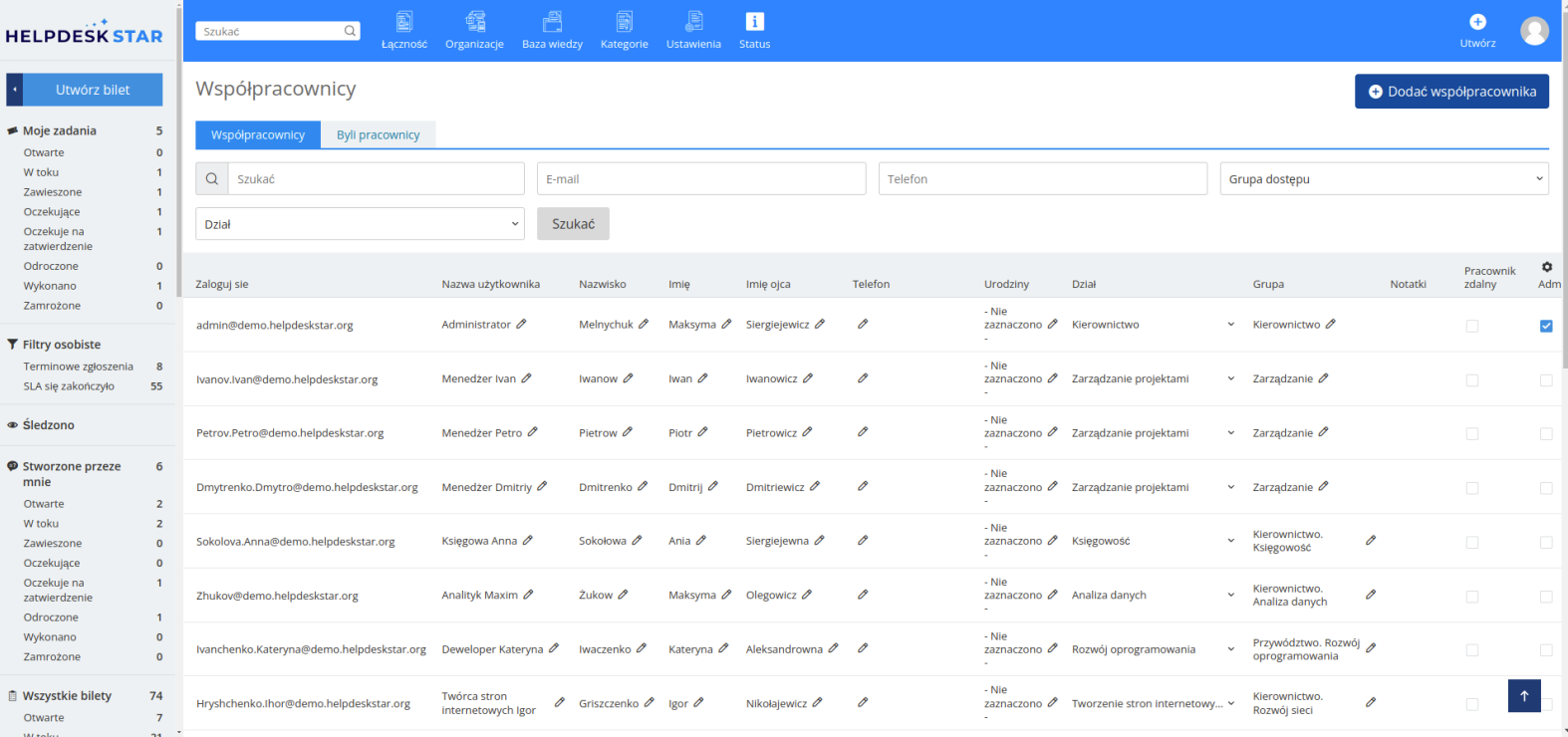Enable remote worker checkbox for Ivanov.Ivan row
Screen dimensions: 1568x737
(1472, 380)
